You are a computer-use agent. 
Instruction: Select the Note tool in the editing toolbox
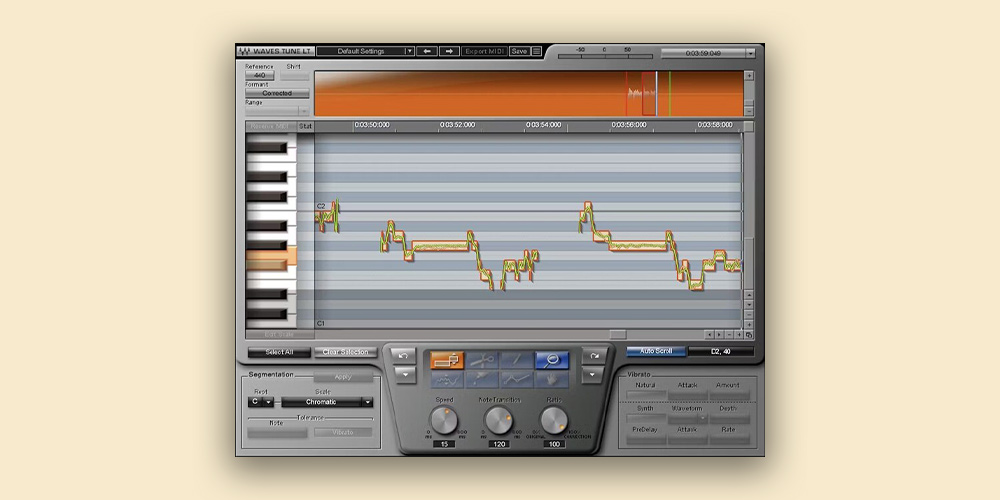[x=446, y=360]
